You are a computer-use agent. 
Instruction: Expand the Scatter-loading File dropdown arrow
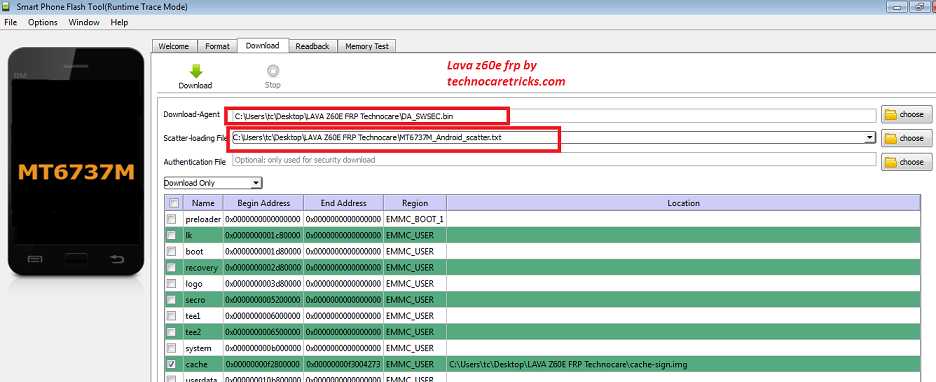(870, 138)
